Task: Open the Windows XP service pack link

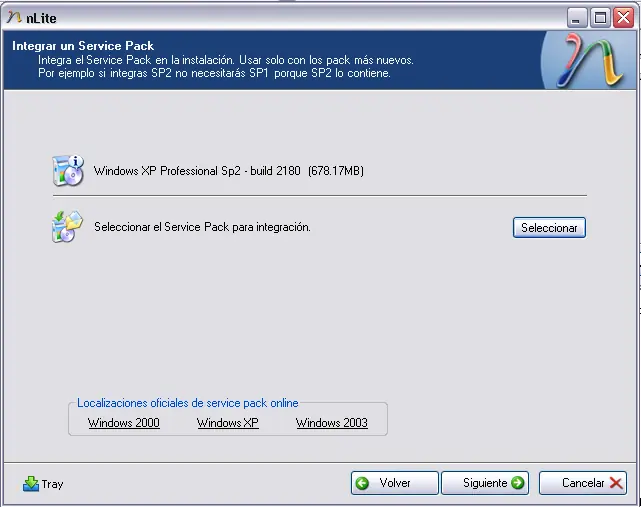Action: click(228, 422)
